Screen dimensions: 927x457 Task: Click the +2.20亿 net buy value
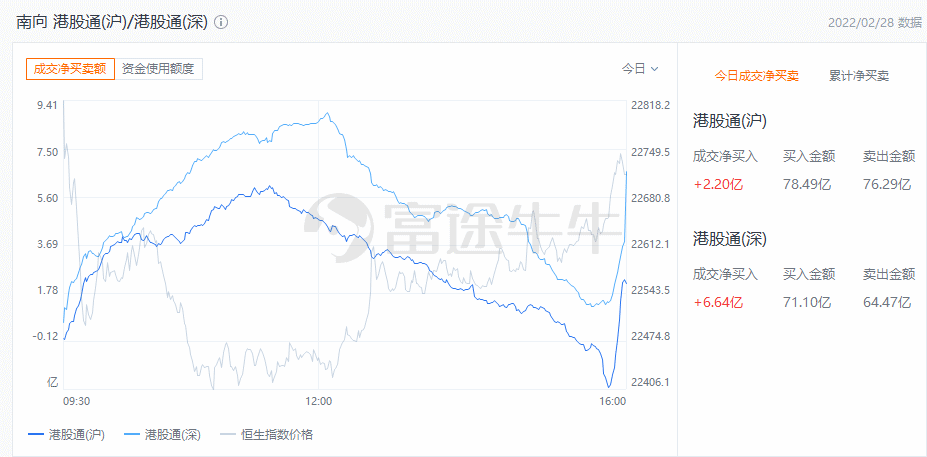[718, 184]
